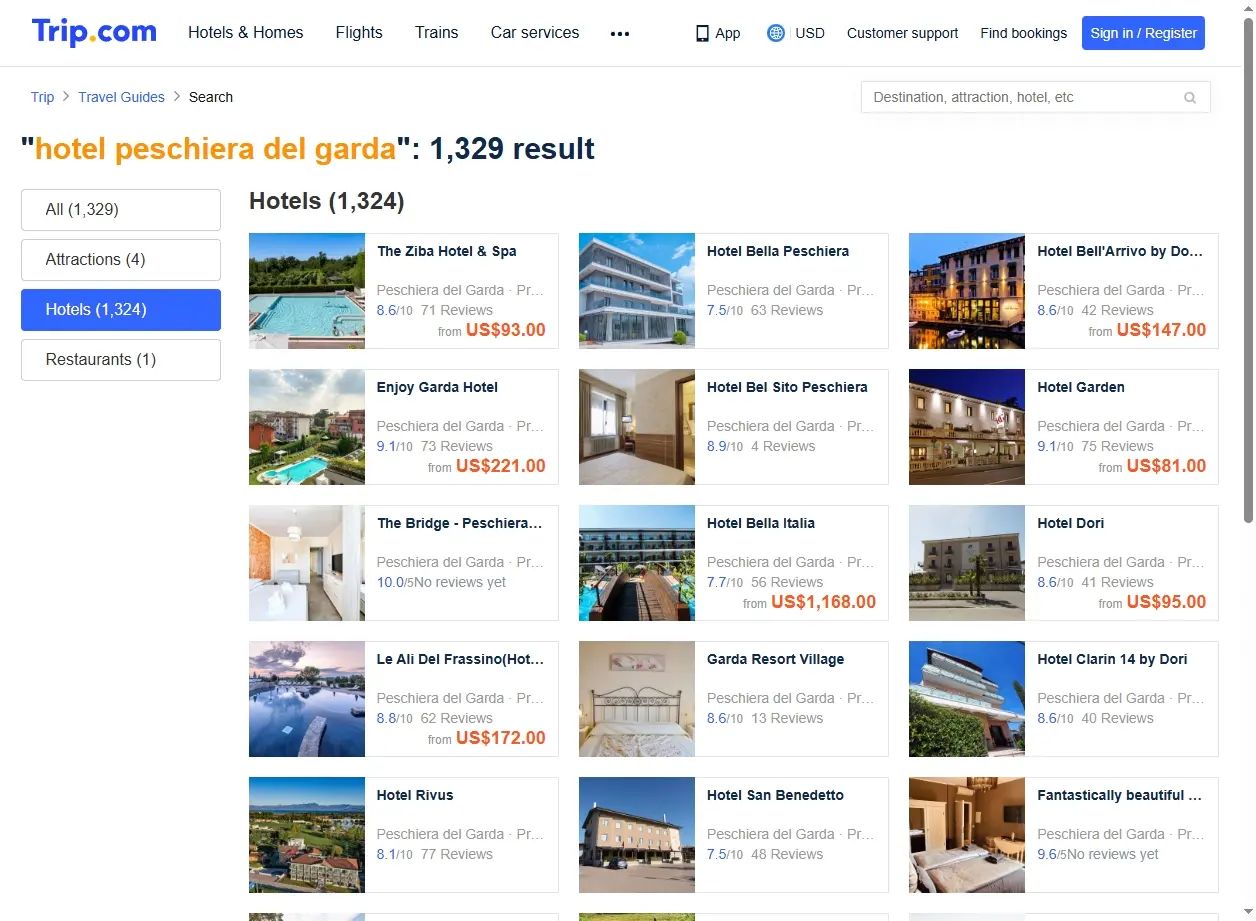Click the phone App icon
The image size is (1256, 921).
[x=702, y=33]
